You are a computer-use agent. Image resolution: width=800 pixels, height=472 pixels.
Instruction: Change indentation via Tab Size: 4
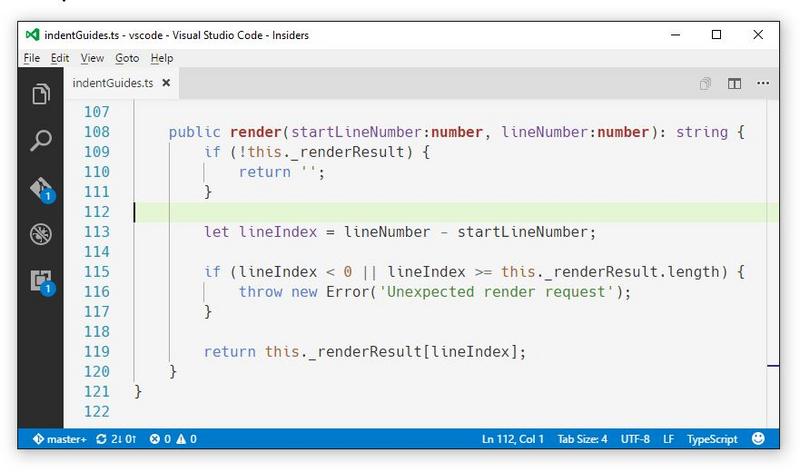click(x=582, y=439)
